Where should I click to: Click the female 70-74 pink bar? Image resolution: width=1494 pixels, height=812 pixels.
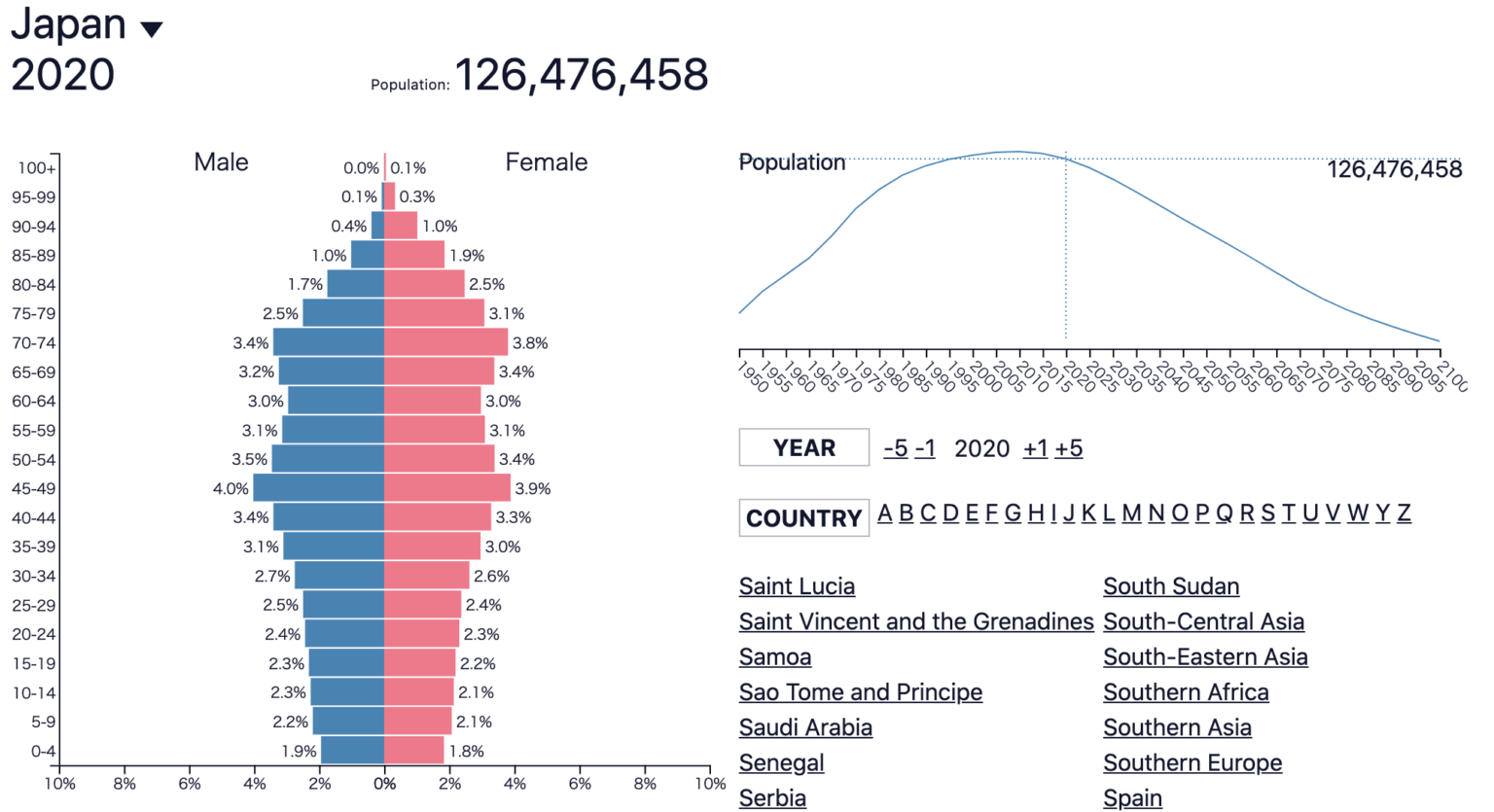click(445, 342)
